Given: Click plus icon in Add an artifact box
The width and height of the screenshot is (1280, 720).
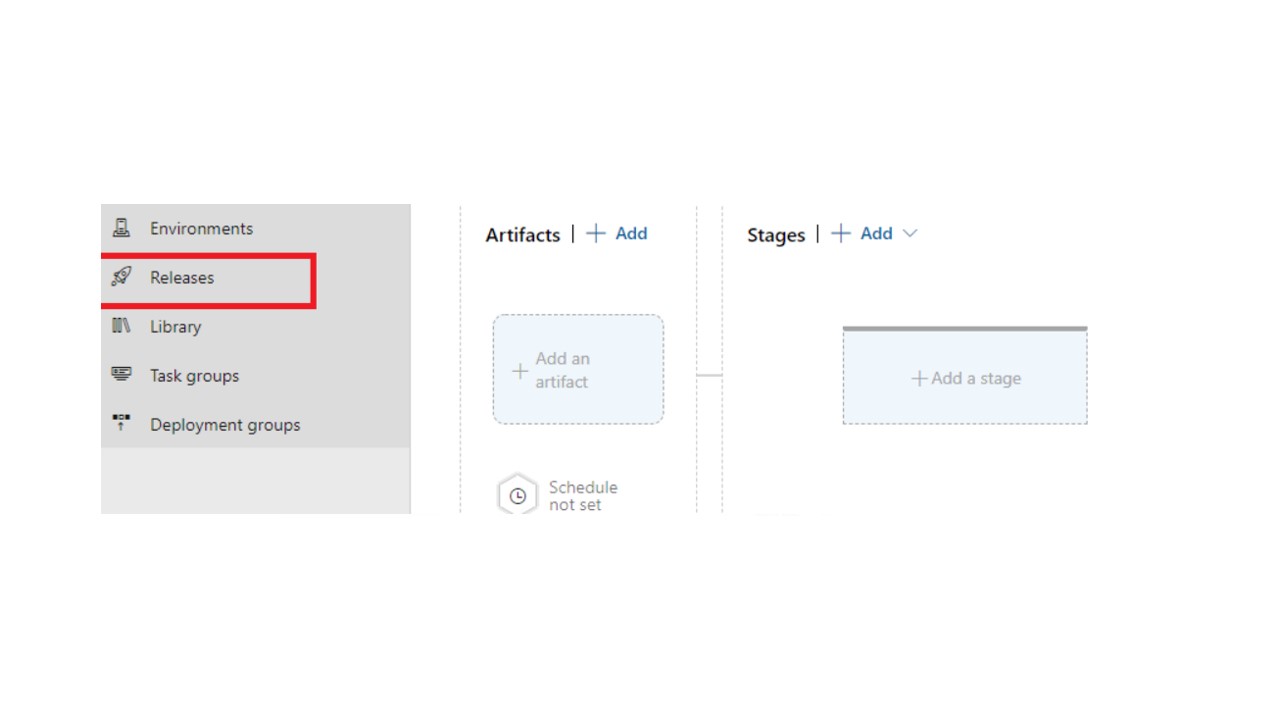Looking at the screenshot, I should tap(520, 371).
